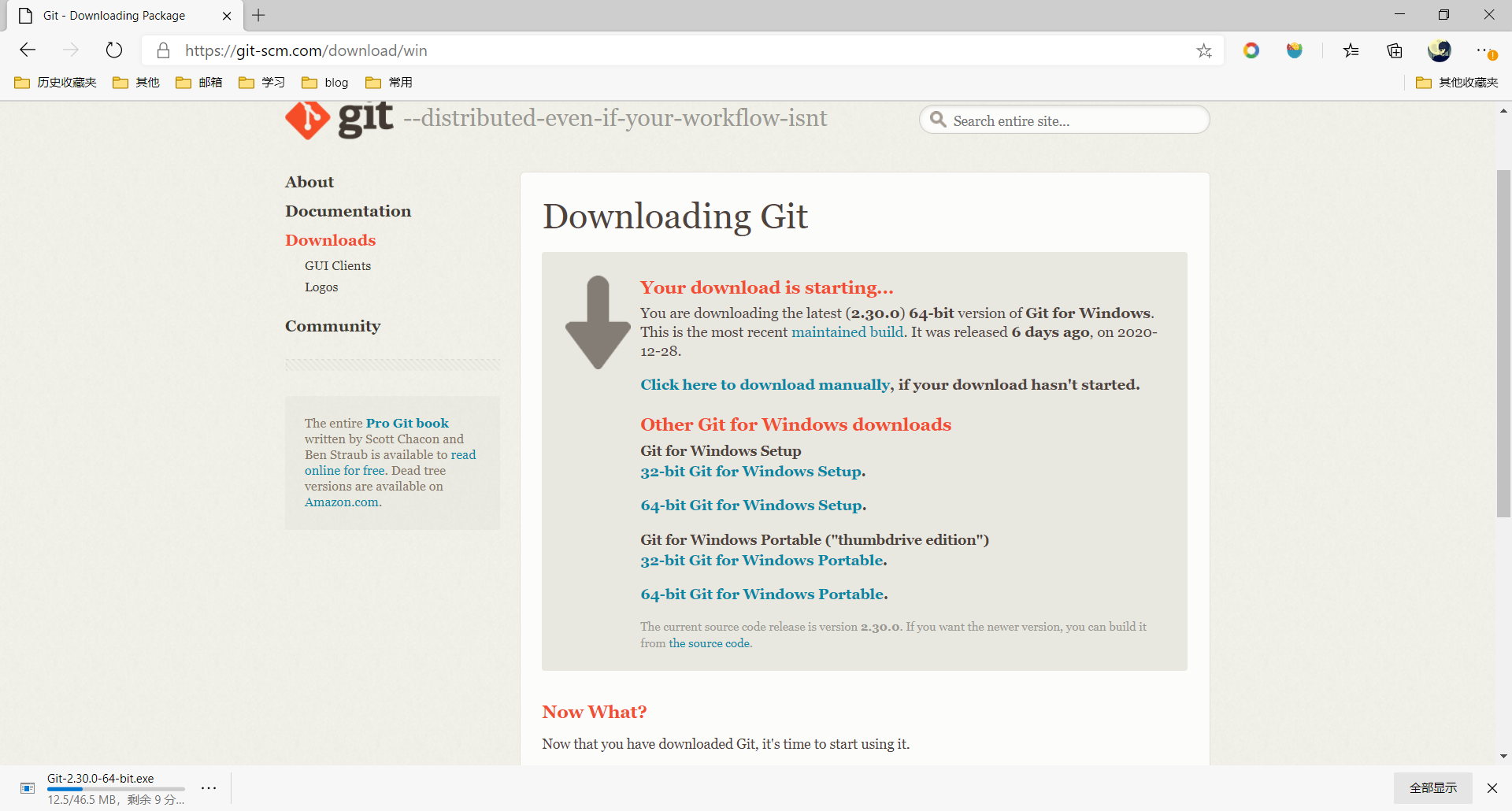Open the Community section
Viewport: 1512px width, 811px height.
332,326
